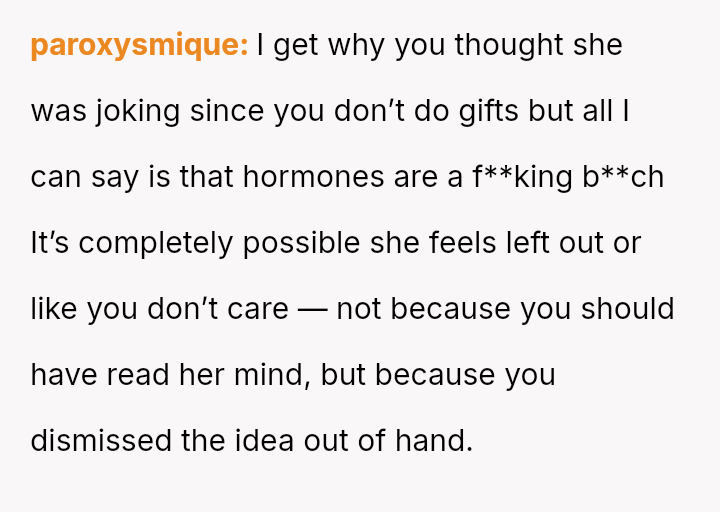Click the word "joking" in the comment
Screen dimensions: 720x512
pos(137,112)
